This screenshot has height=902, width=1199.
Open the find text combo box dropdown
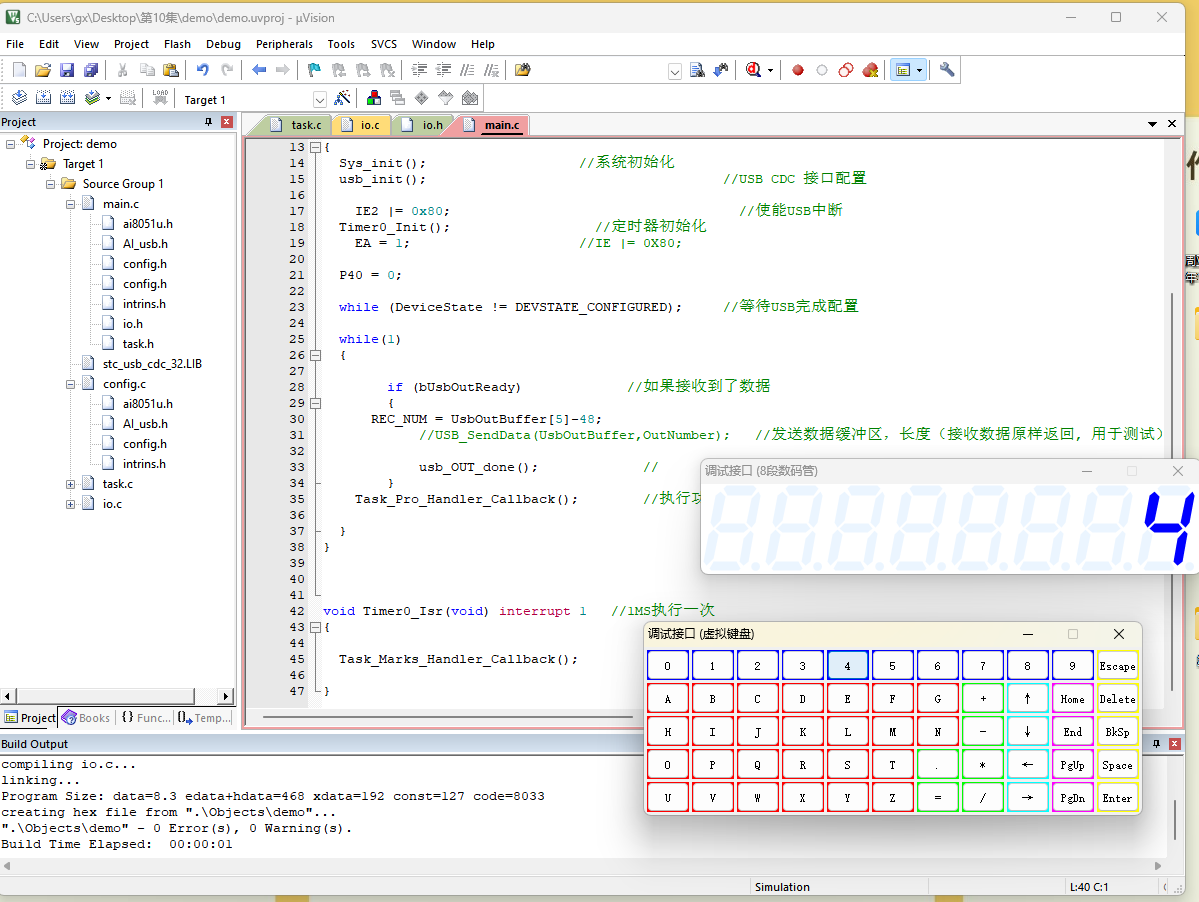coord(674,72)
